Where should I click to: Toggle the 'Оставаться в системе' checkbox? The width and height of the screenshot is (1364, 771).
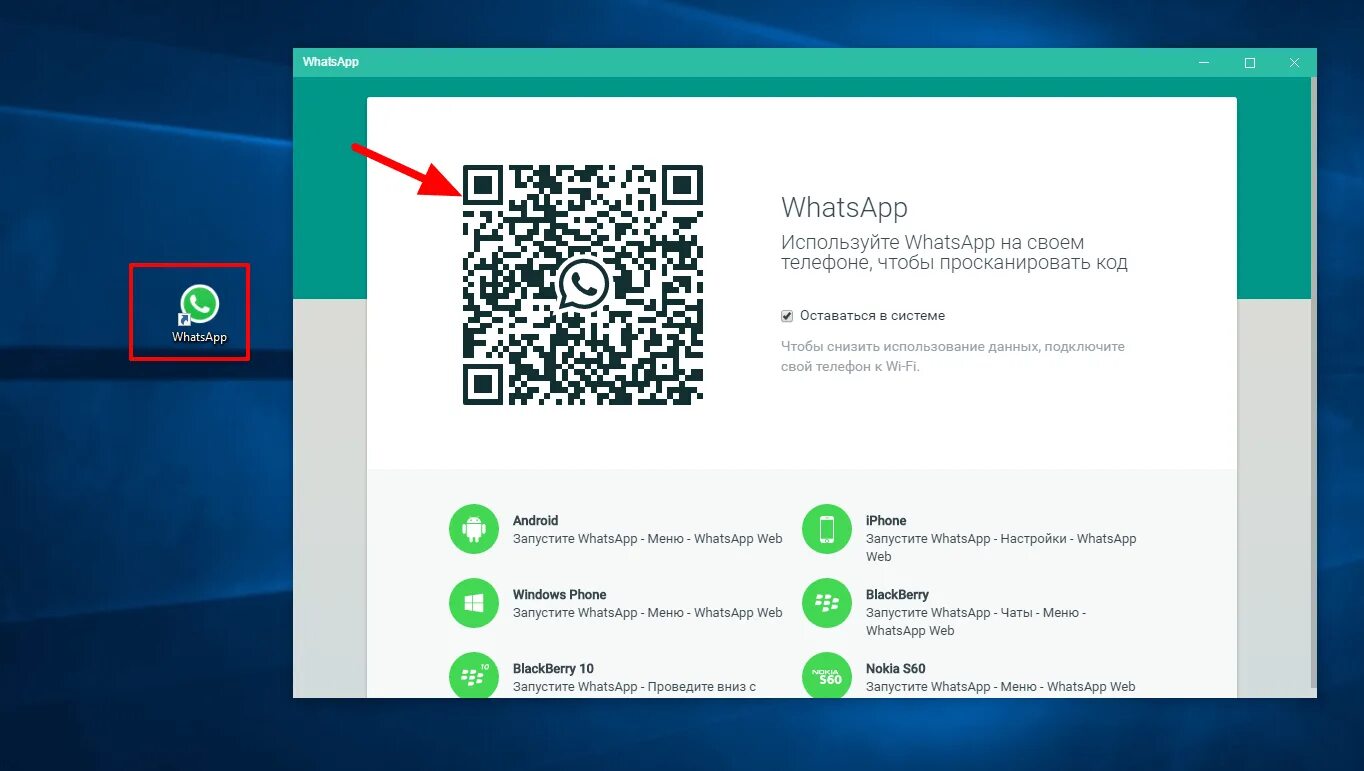click(x=787, y=316)
